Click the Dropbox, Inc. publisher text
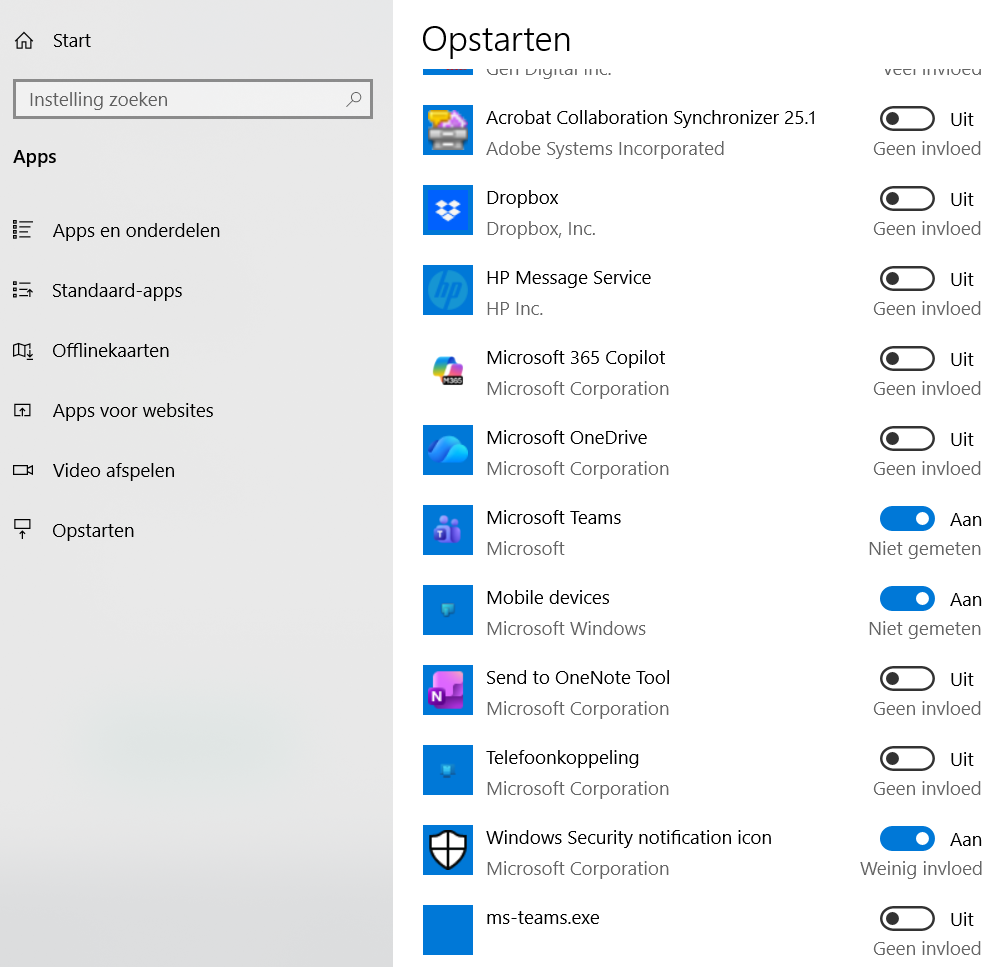 541,229
